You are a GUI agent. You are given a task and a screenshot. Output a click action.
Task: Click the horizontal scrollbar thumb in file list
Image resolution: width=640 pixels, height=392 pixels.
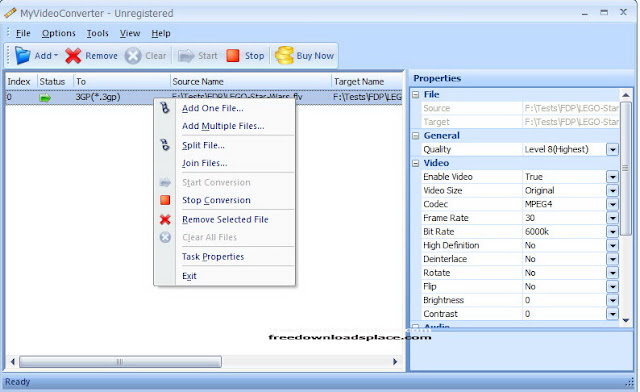point(120,362)
